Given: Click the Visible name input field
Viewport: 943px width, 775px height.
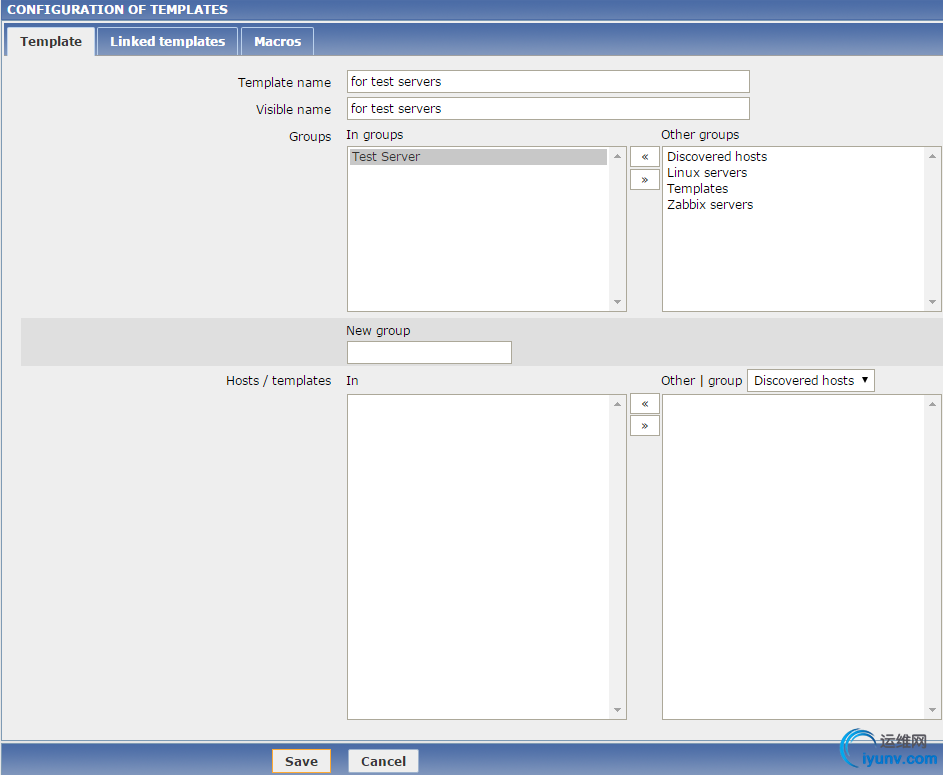Looking at the screenshot, I should click(x=548, y=109).
